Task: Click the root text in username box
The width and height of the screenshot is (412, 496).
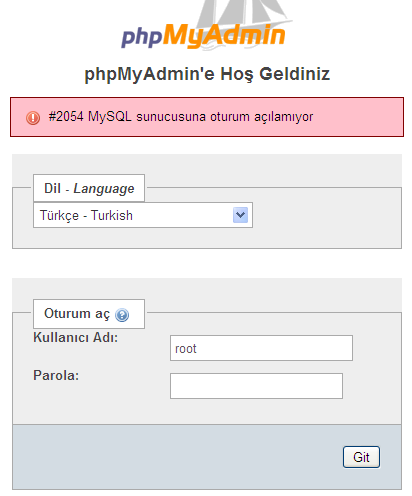Action: tap(186, 349)
